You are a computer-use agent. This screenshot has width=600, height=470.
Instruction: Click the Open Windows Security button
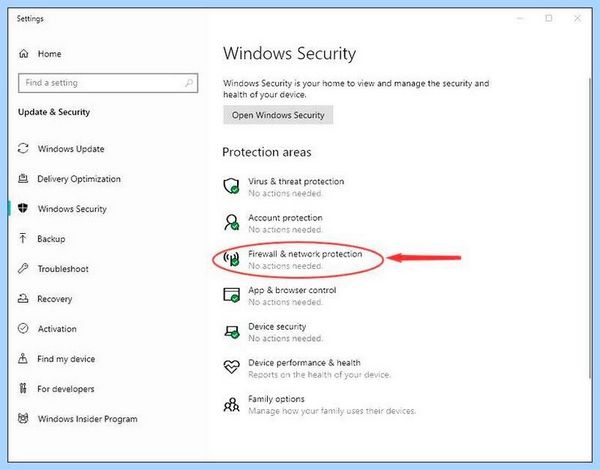click(278, 115)
